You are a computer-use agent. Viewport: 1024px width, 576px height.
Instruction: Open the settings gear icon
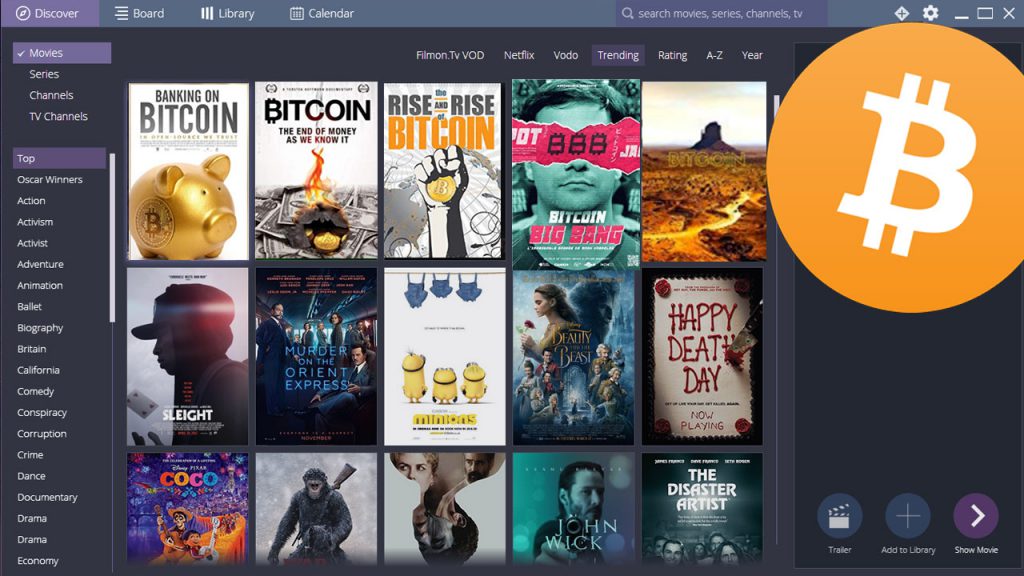(931, 13)
